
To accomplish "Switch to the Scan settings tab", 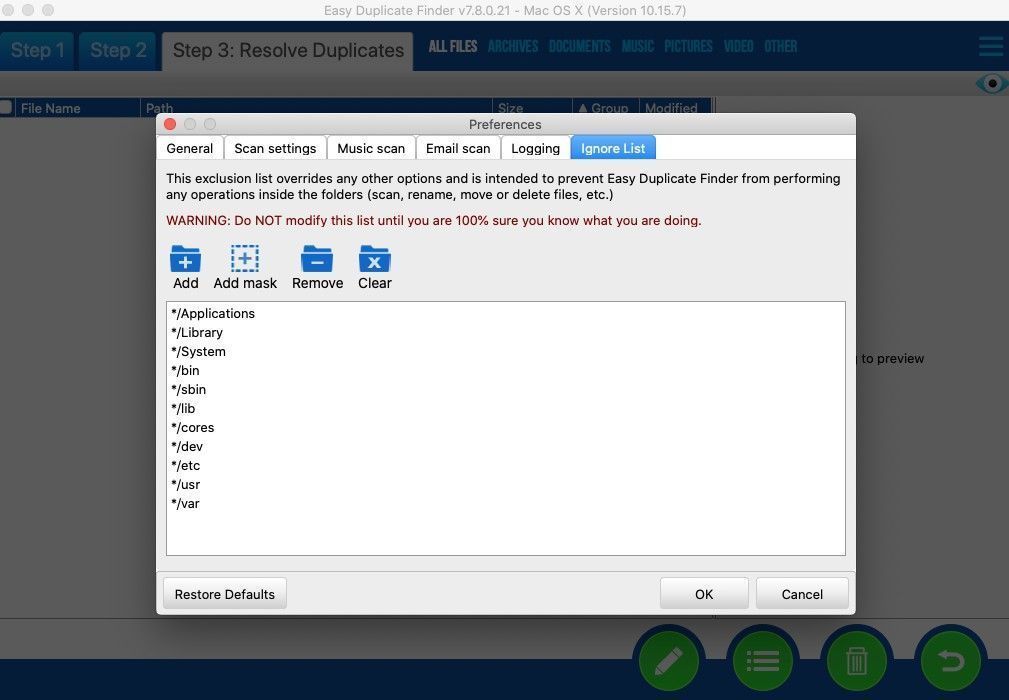I will [275, 149].
